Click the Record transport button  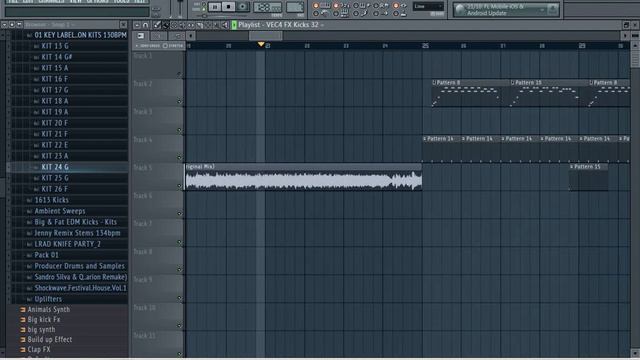click(242, 6)
